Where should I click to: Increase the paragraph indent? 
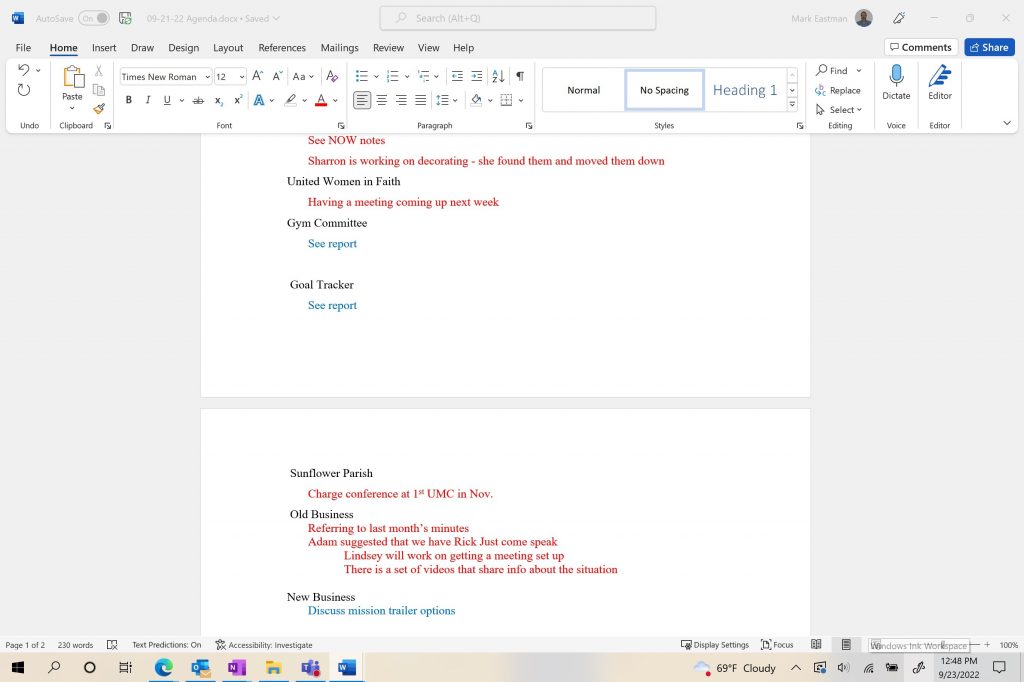476,77
